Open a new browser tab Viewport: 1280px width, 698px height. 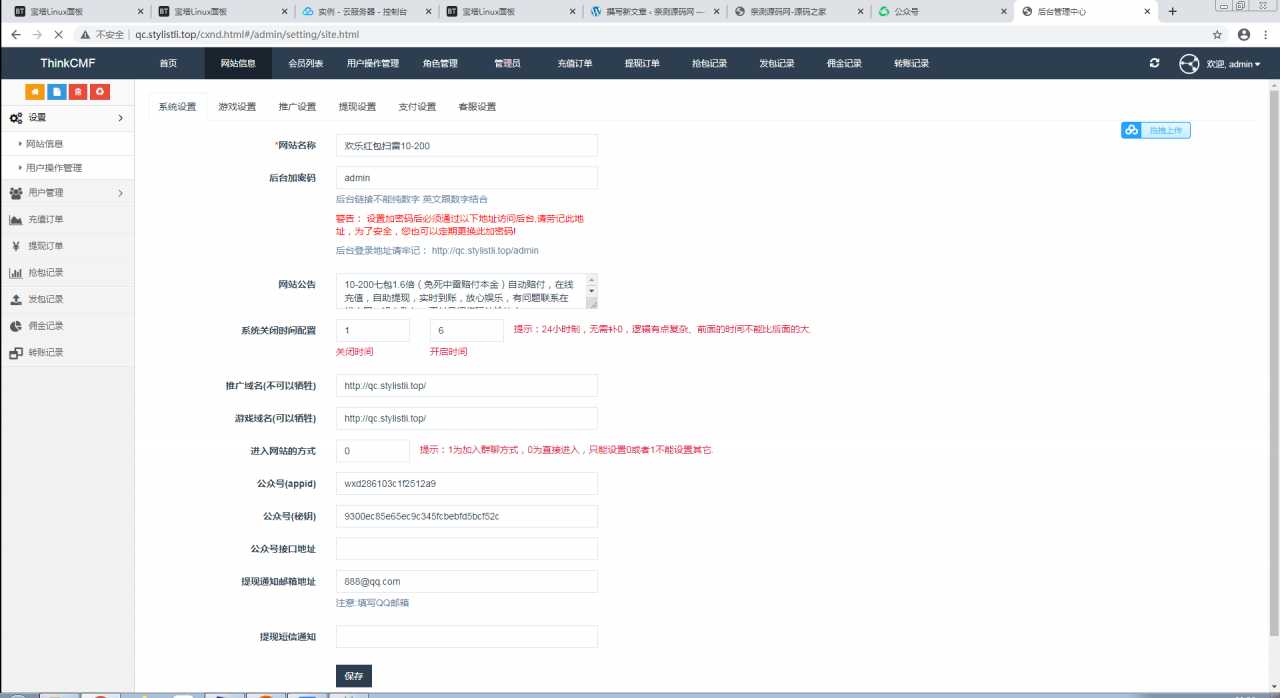coord(1173,11)
